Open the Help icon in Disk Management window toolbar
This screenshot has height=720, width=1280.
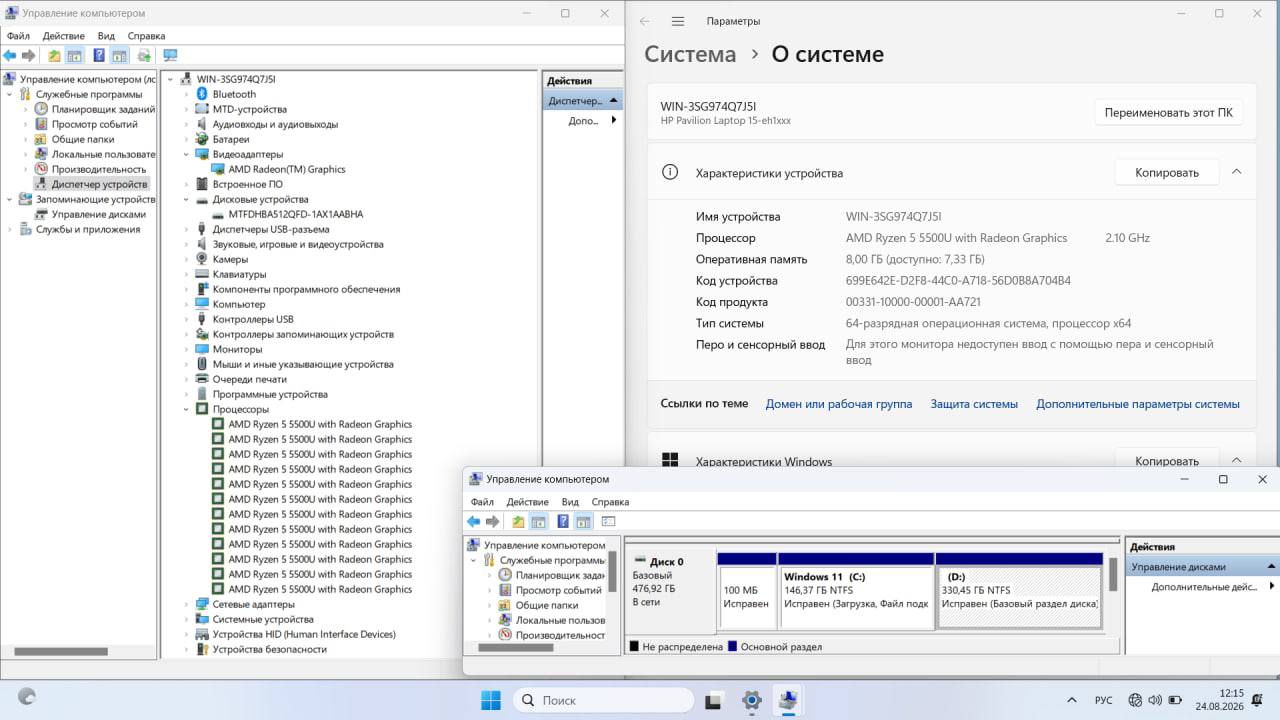coord(563,522)
